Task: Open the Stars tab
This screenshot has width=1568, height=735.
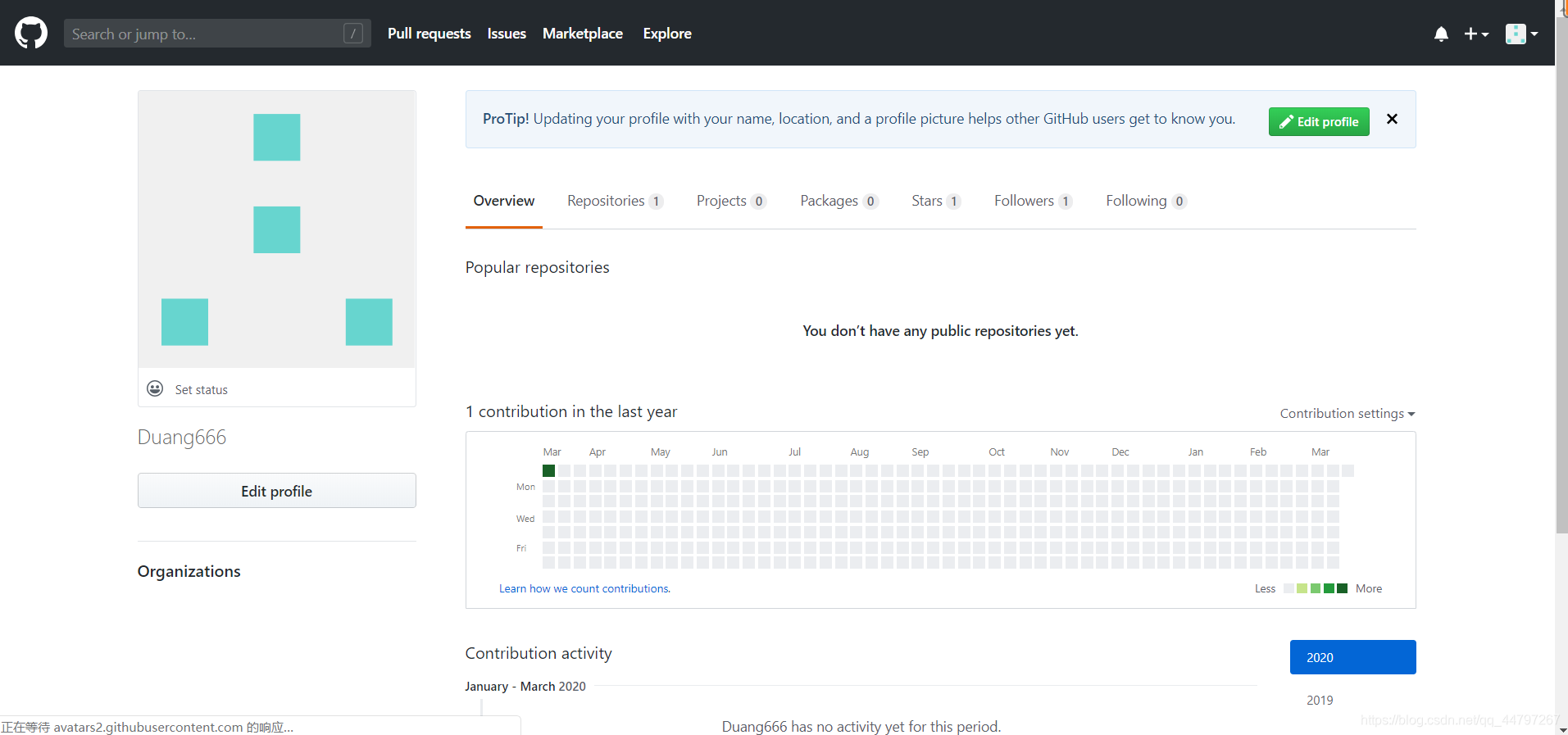Action: [936, 201]
